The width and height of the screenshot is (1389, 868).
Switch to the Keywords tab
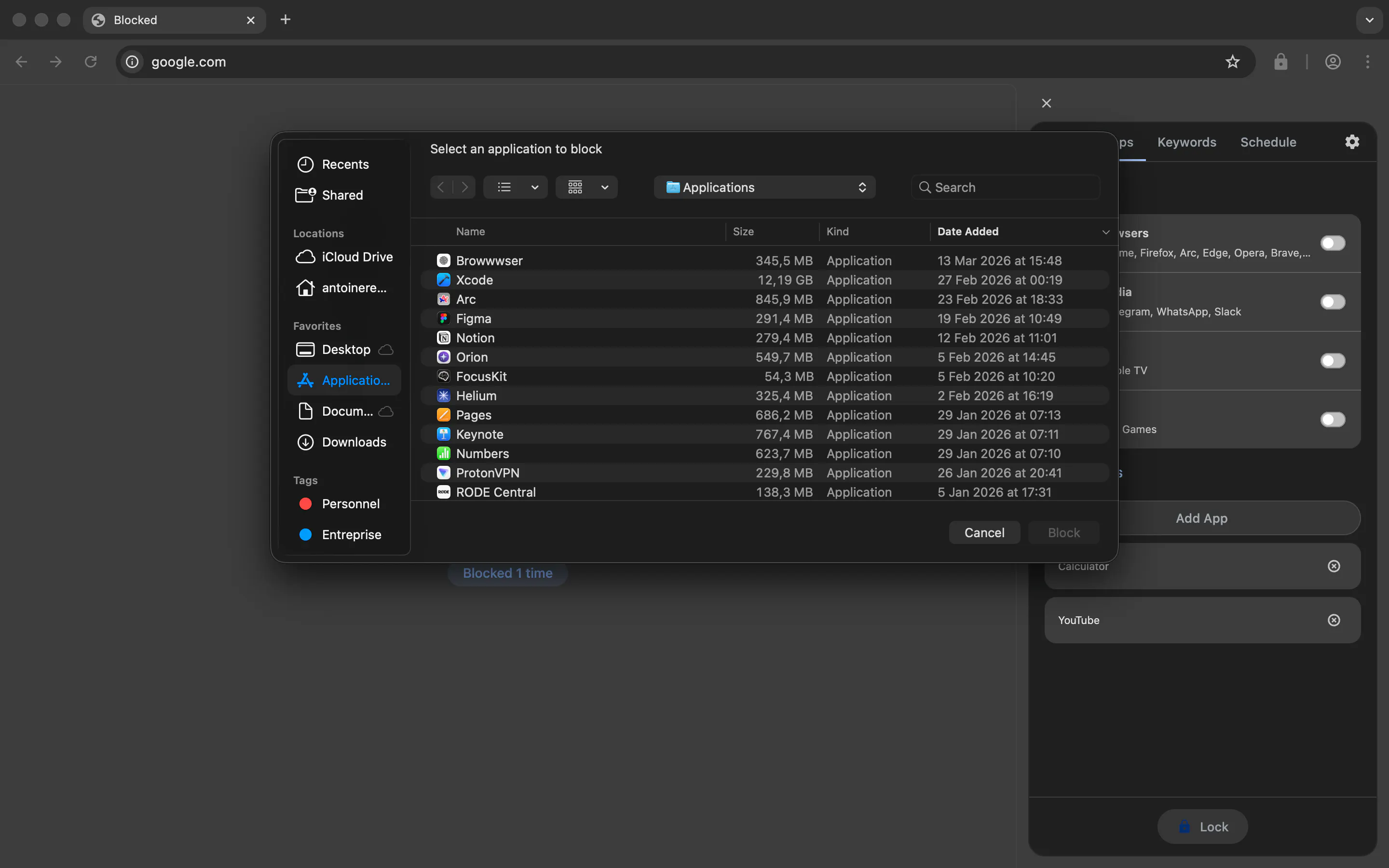pyautogui.click(x=1186, y=142)
